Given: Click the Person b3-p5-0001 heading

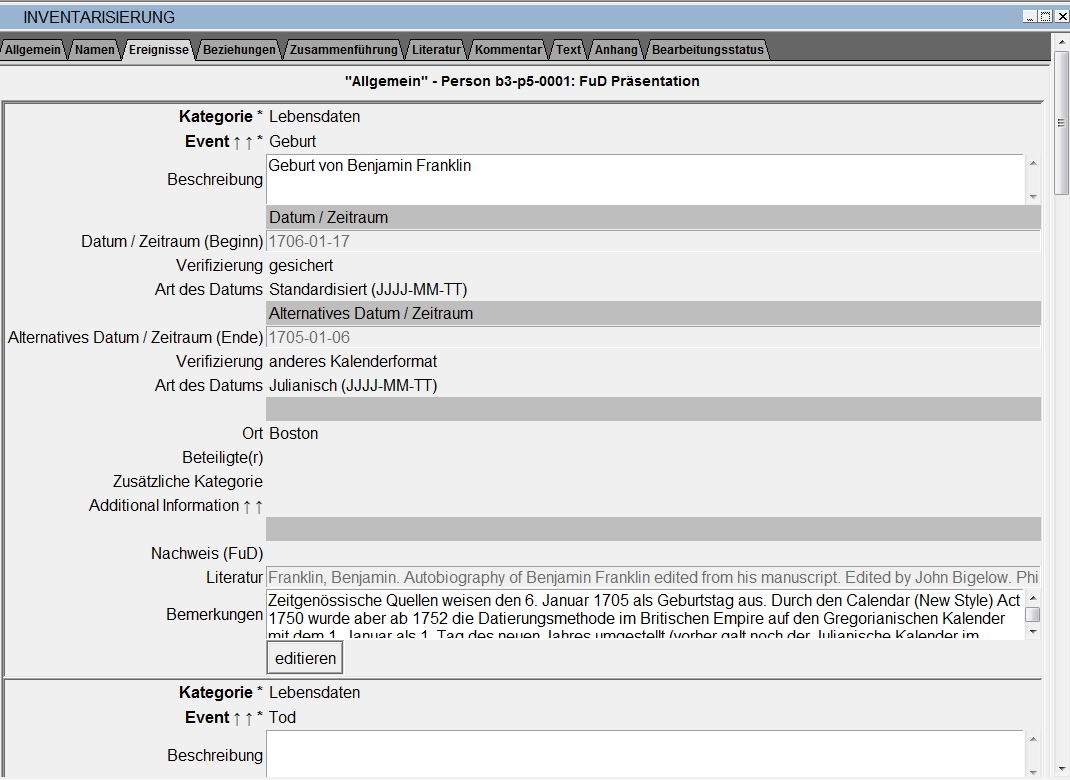Looking at the screenshot, I should click(522, 81).
